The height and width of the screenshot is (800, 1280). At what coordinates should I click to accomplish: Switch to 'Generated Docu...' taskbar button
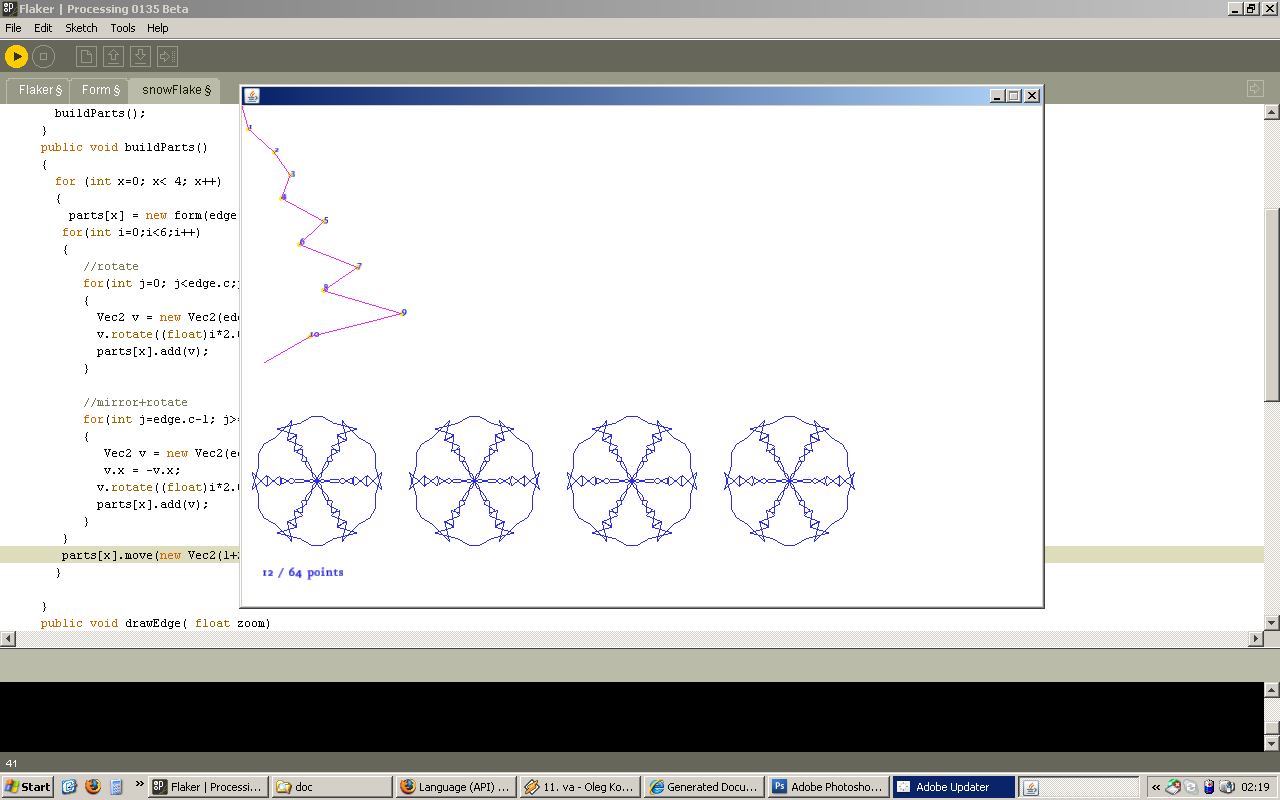704,787
